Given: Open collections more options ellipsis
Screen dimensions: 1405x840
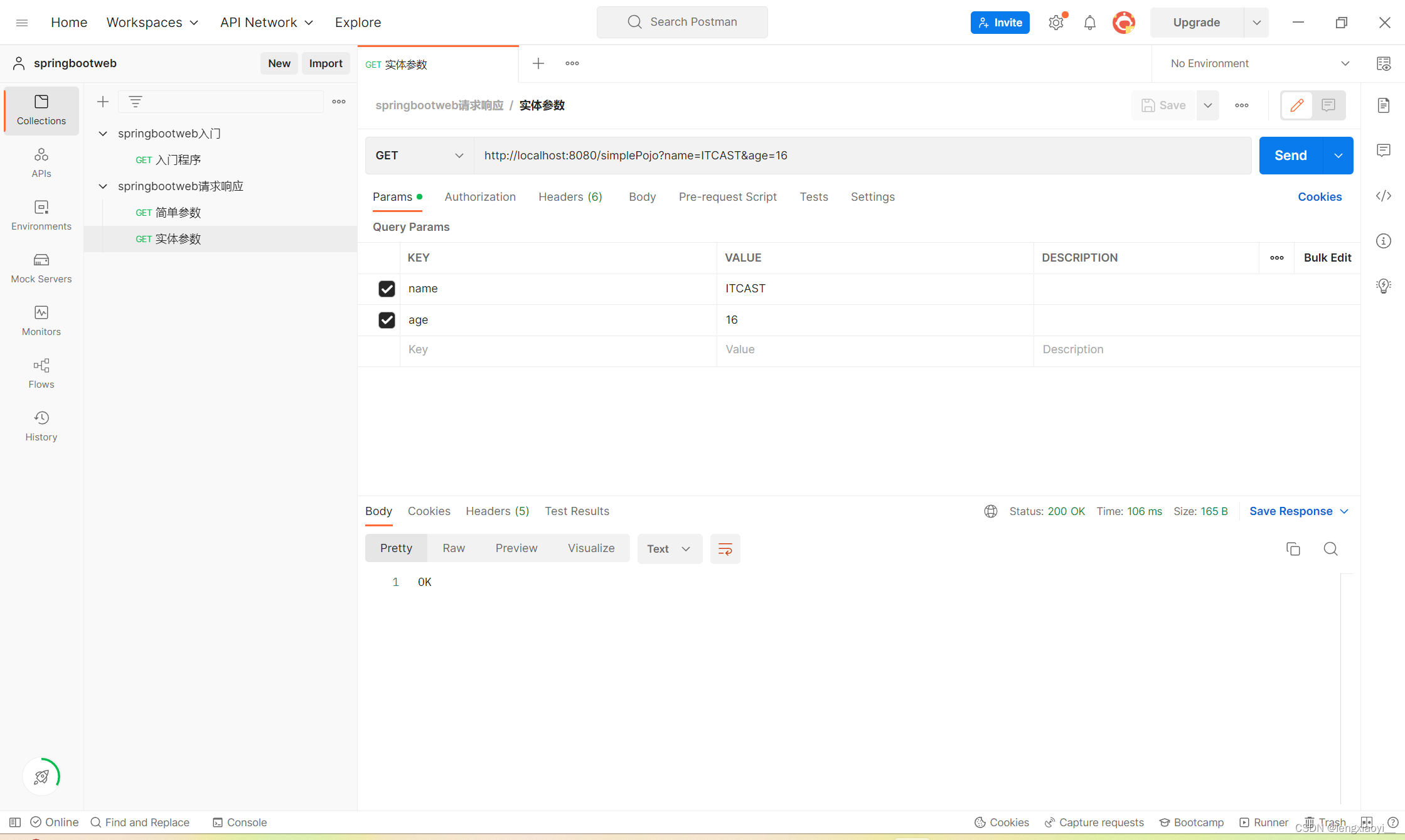Looking at the screenshot, I should pyautogui.click(x=339, y=102).
